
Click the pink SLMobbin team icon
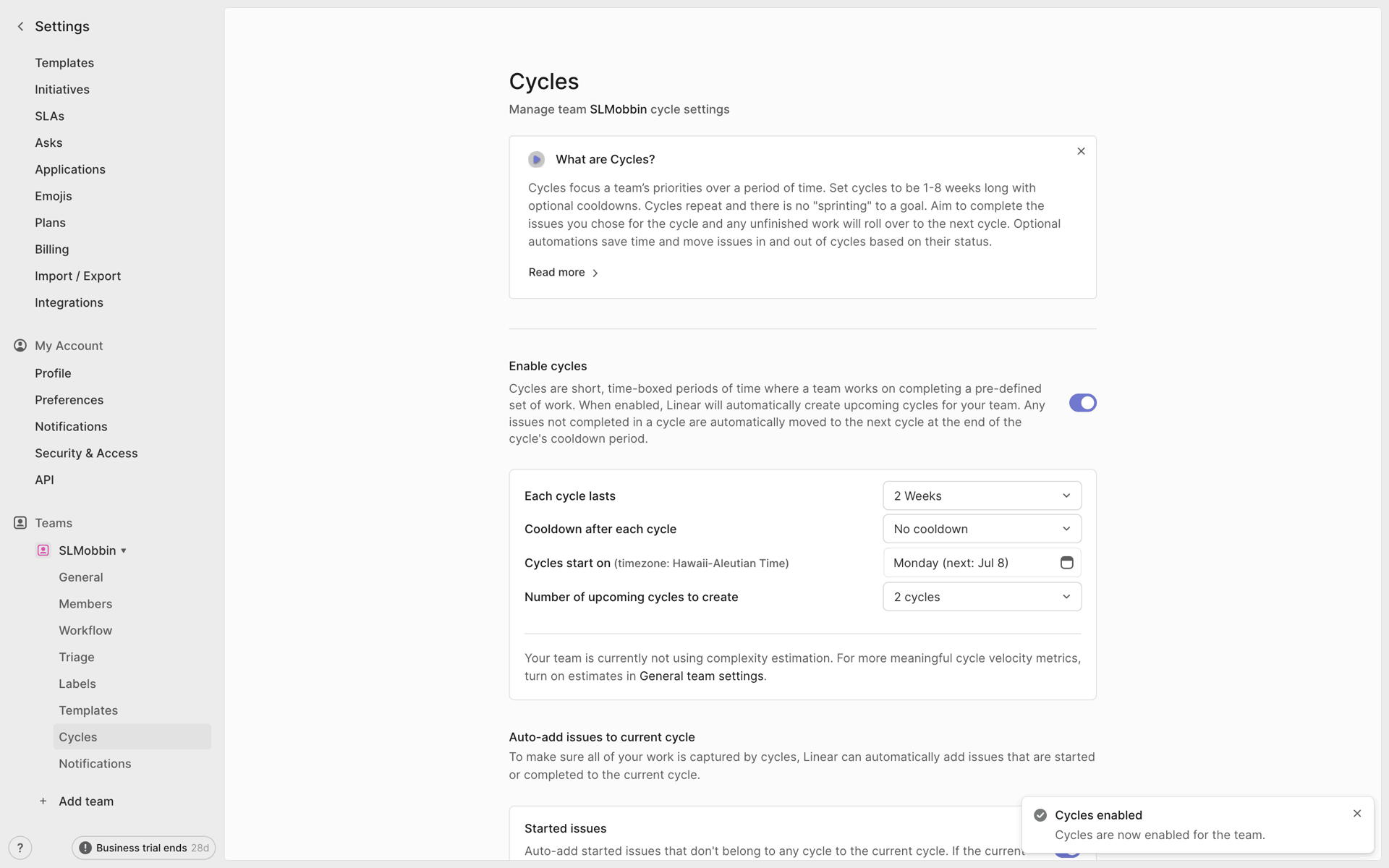[43, 550]
